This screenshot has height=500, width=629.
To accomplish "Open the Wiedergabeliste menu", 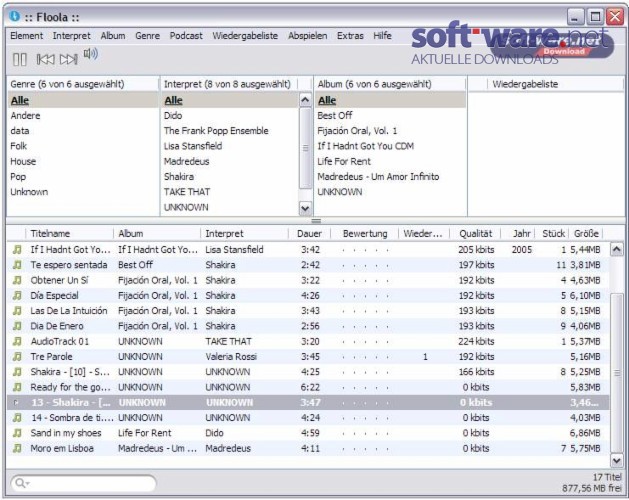I will tap(245, 36).
